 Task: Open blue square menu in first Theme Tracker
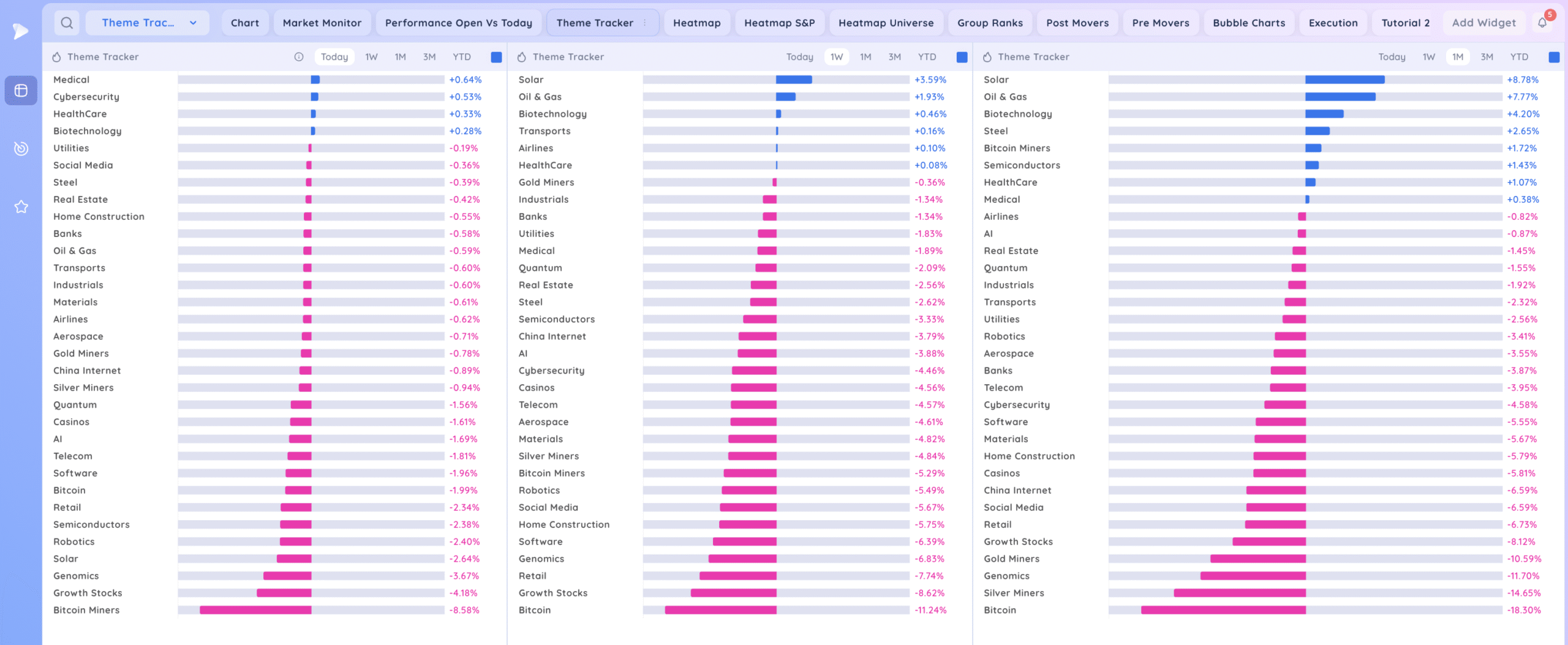click(x=497, y=57)
